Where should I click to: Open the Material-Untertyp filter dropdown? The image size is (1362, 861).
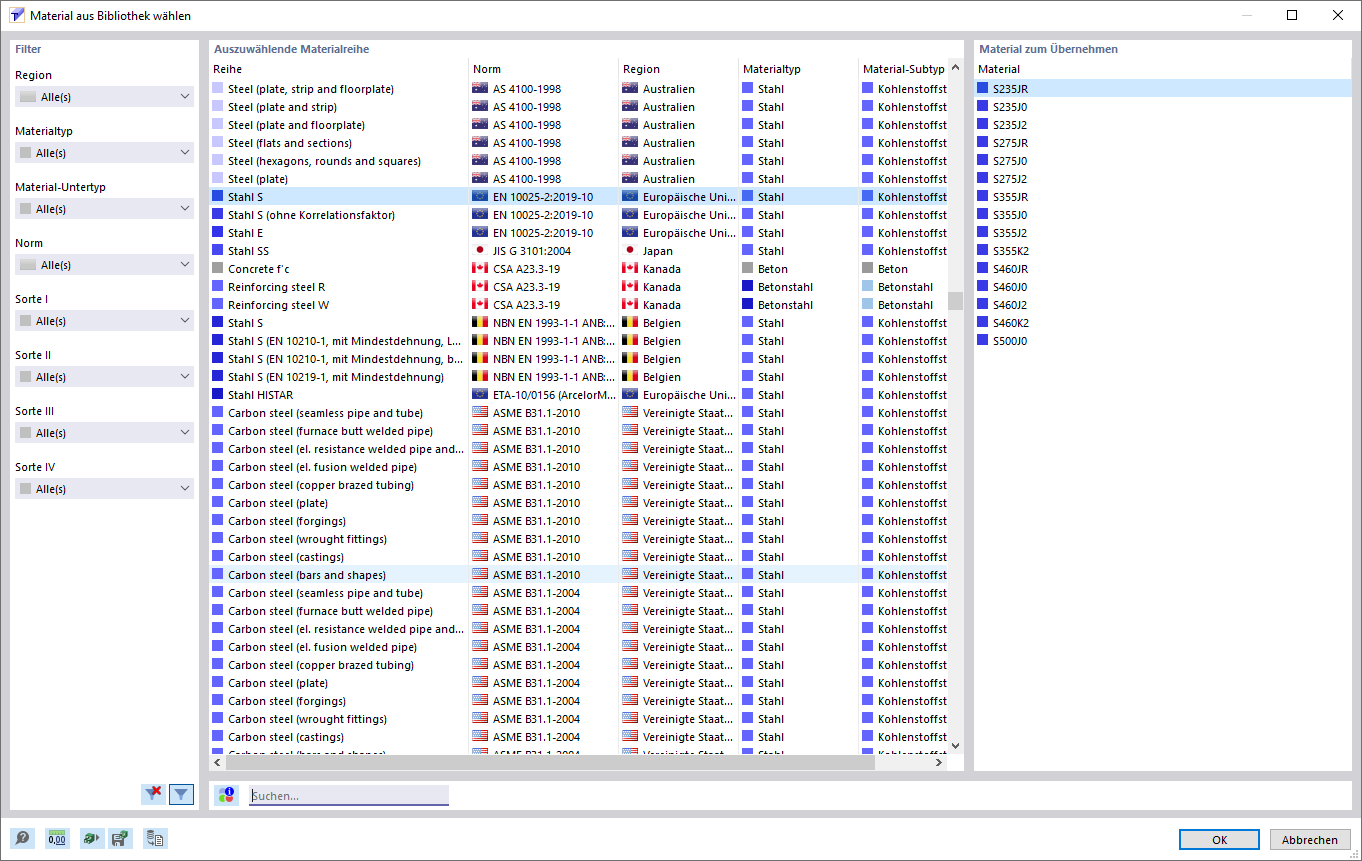[104, 209]
